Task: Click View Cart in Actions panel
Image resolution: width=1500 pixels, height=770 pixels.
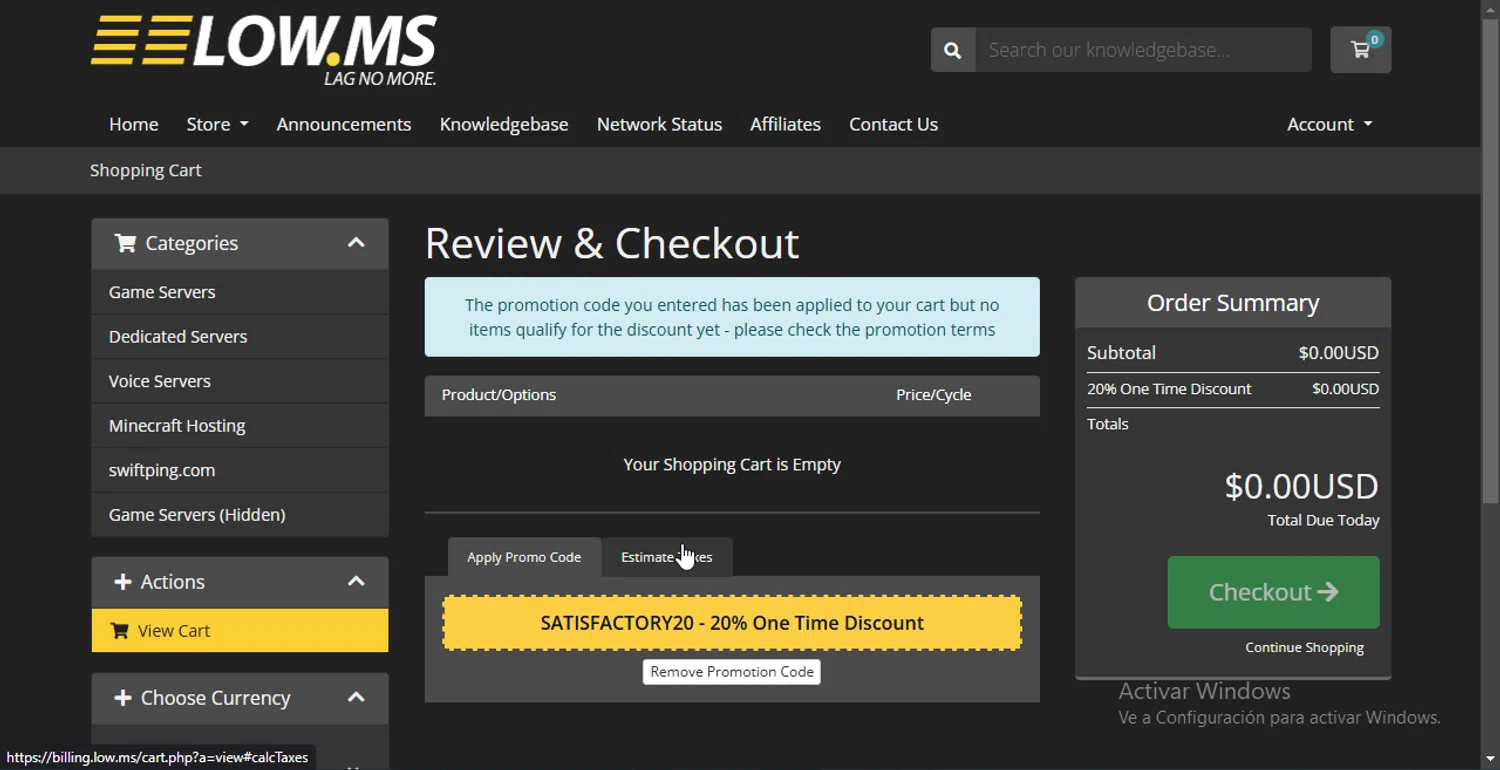Action: pyautogui.click(x=240, y=631)
